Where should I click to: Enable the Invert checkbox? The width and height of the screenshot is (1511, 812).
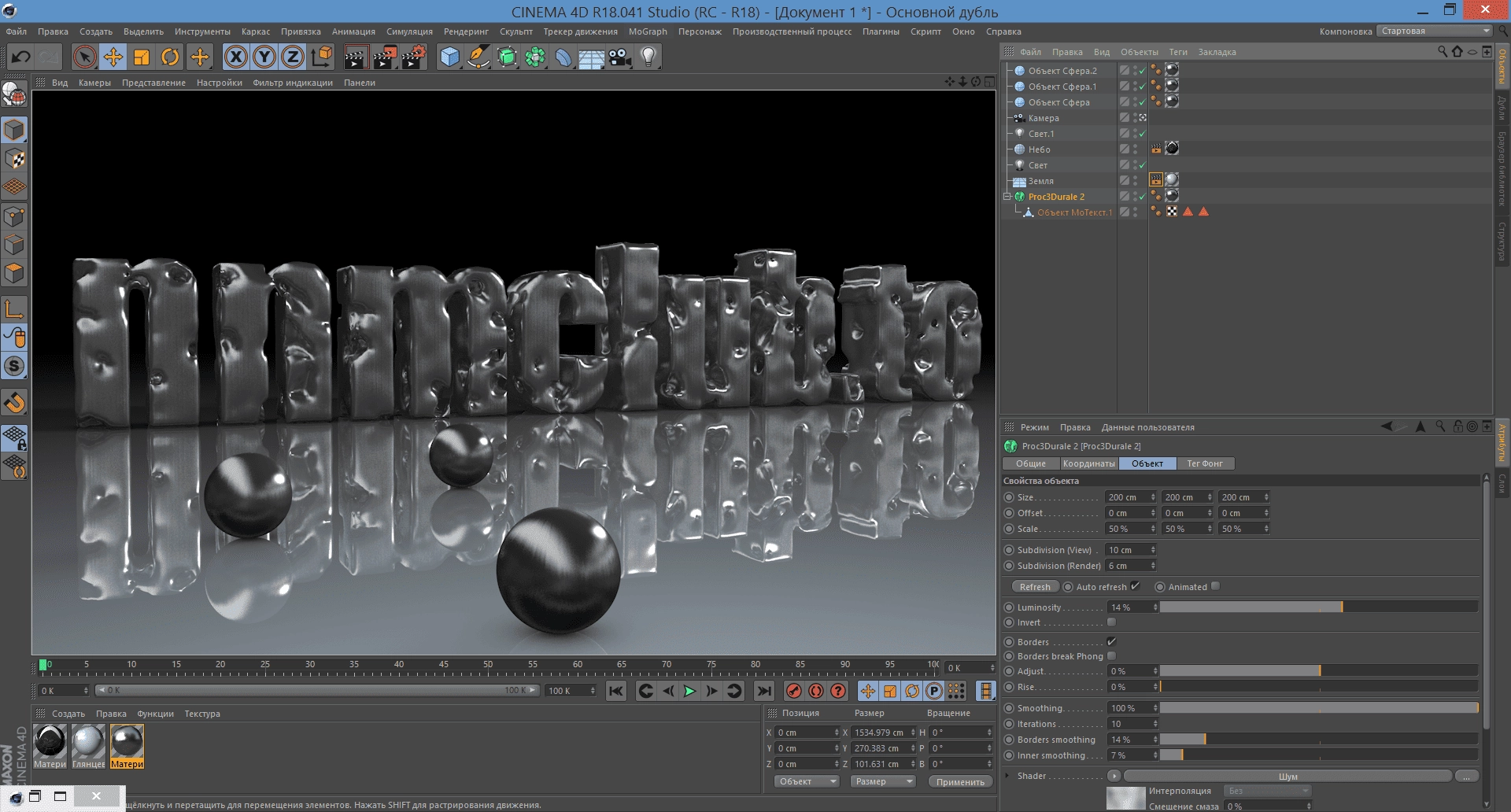pos(1111,622)
